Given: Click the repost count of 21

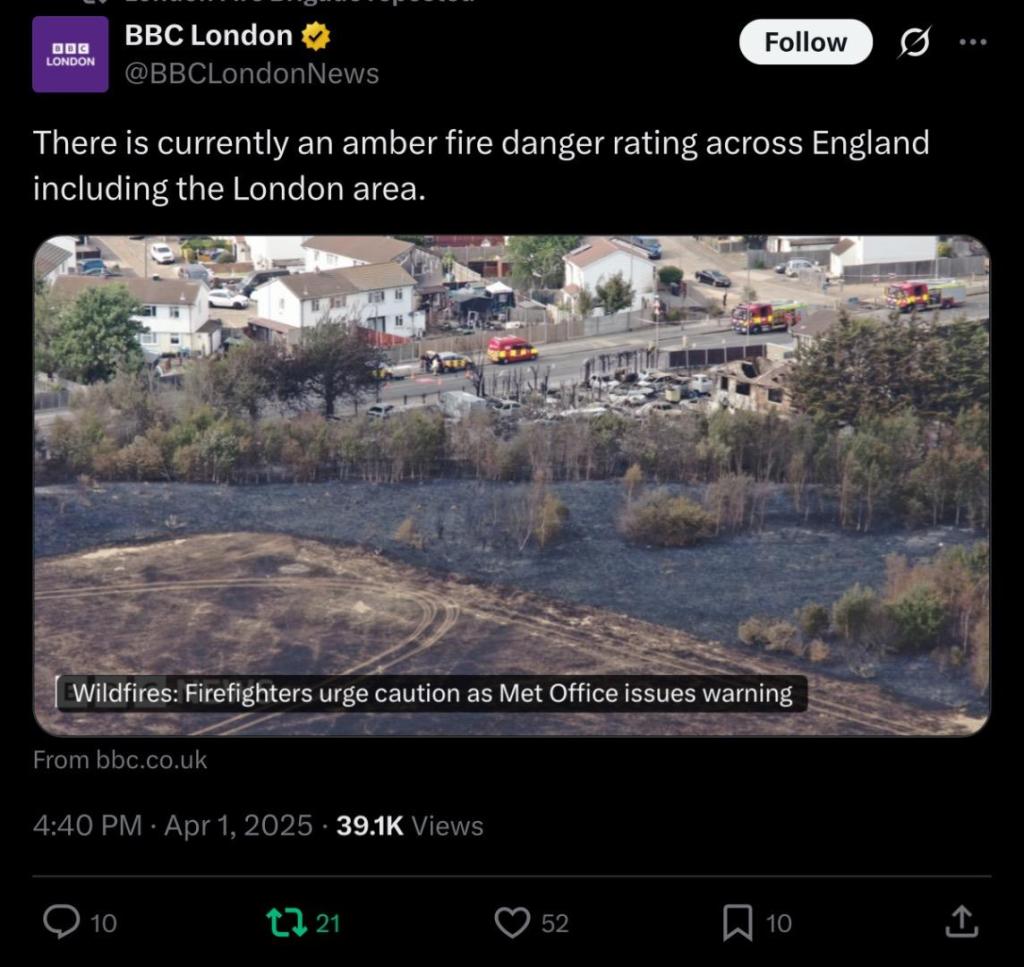Looking at the screenshot, I should [x=328, y=922].
